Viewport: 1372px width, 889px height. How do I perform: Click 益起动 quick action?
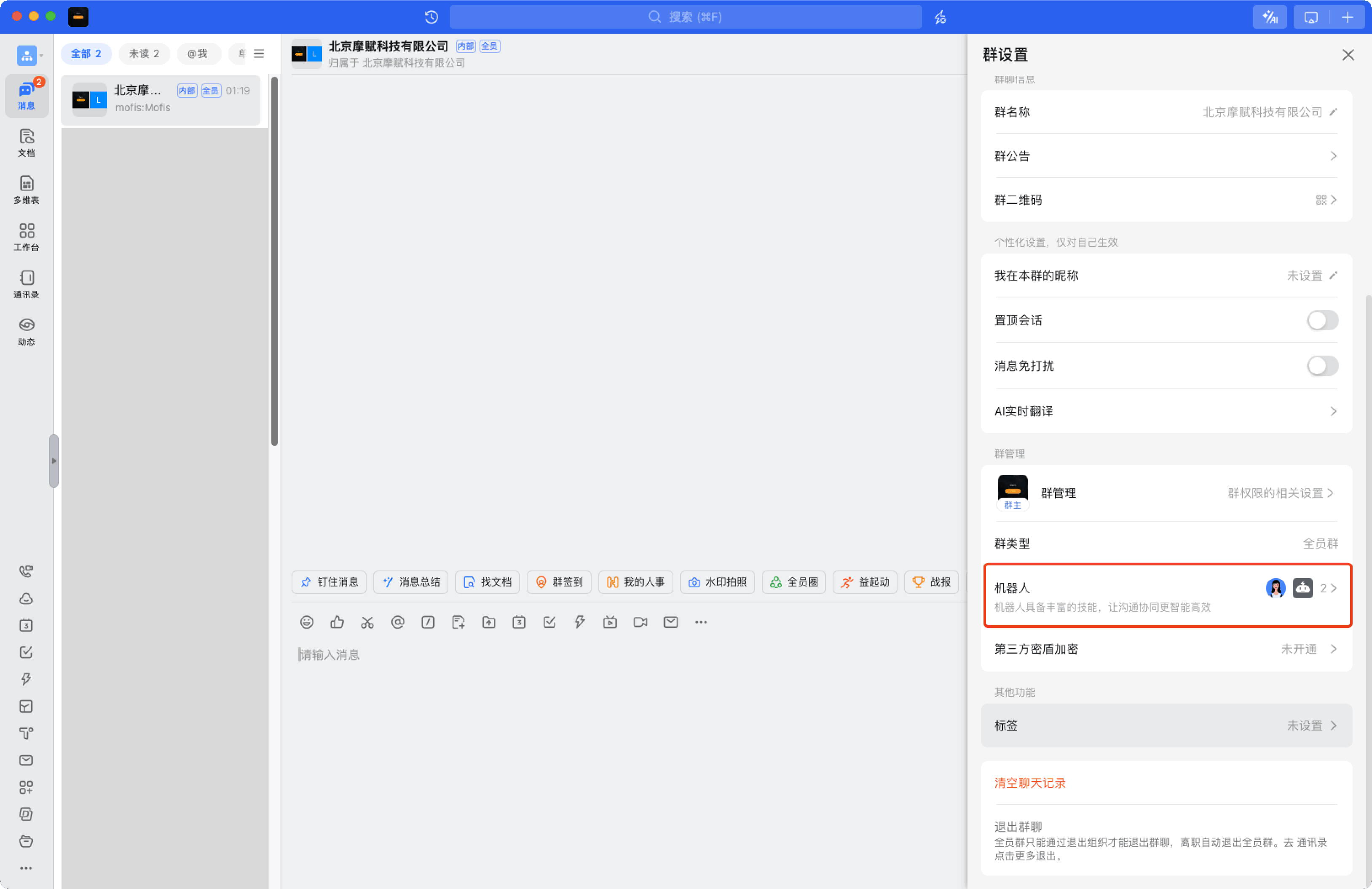point(865,582)
